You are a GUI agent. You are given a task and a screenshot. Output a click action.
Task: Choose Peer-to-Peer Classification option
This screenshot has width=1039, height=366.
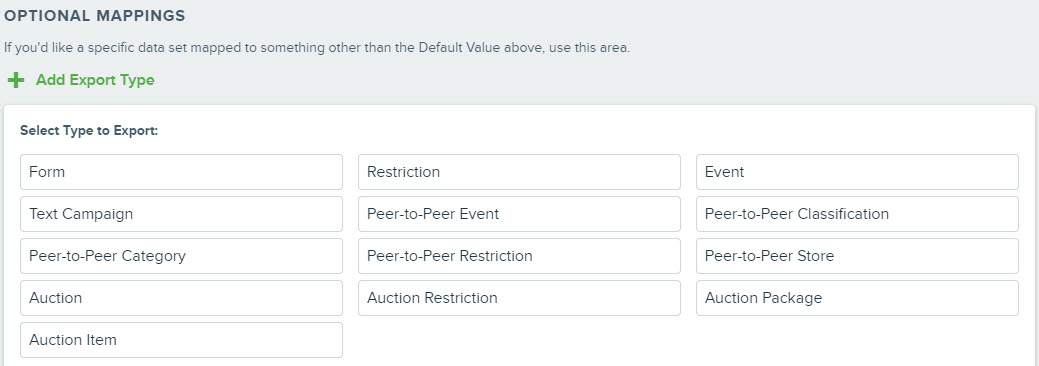pyautogui.click(x=857, y=214)
